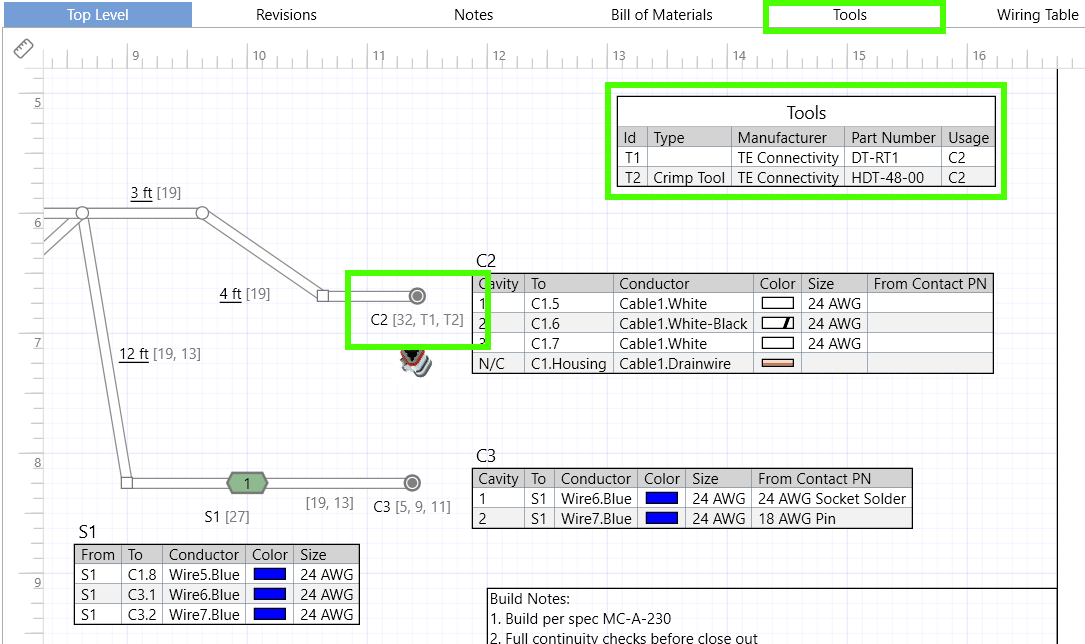Select the C1.Housing cell
Viewport: 1085px width, 644px height.
pyautogui.click(x=569, y=364)
